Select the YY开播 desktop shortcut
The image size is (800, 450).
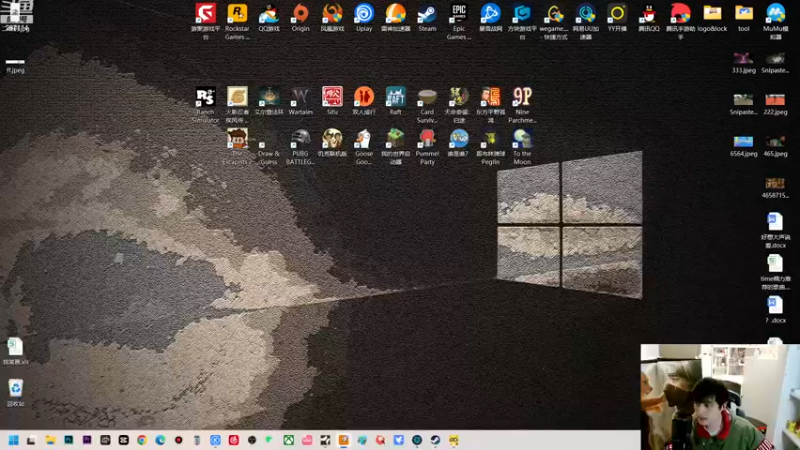(x=617, y=18)
